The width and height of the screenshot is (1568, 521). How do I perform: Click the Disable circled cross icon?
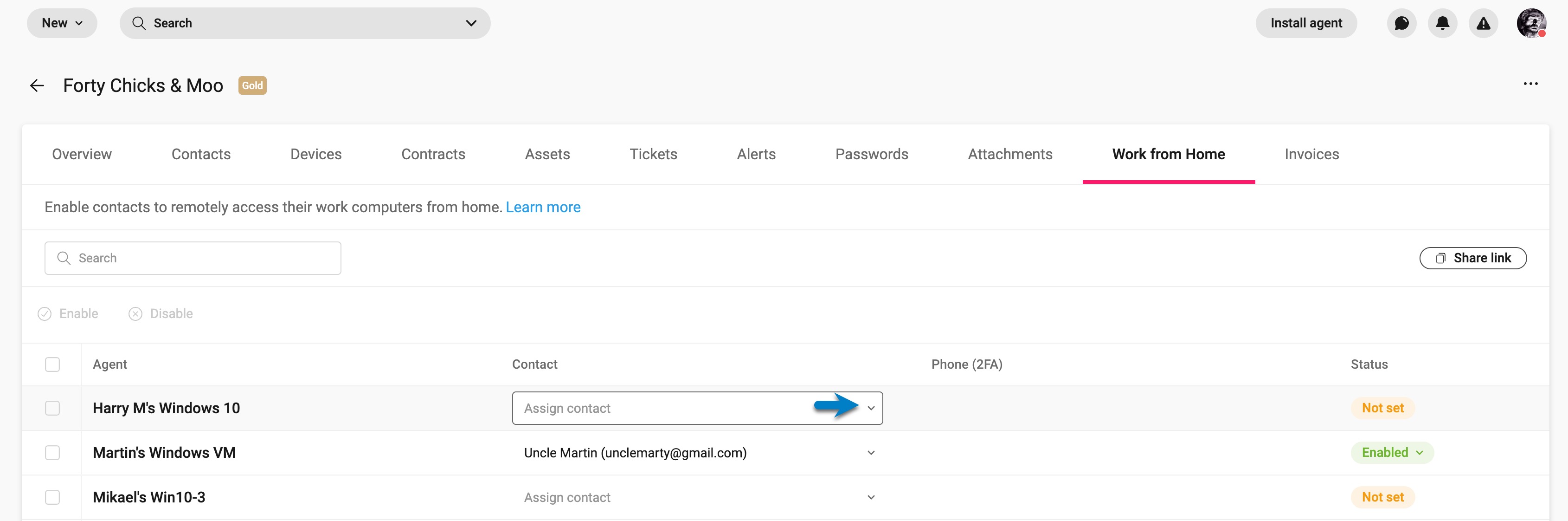click(x=135, y=313)
